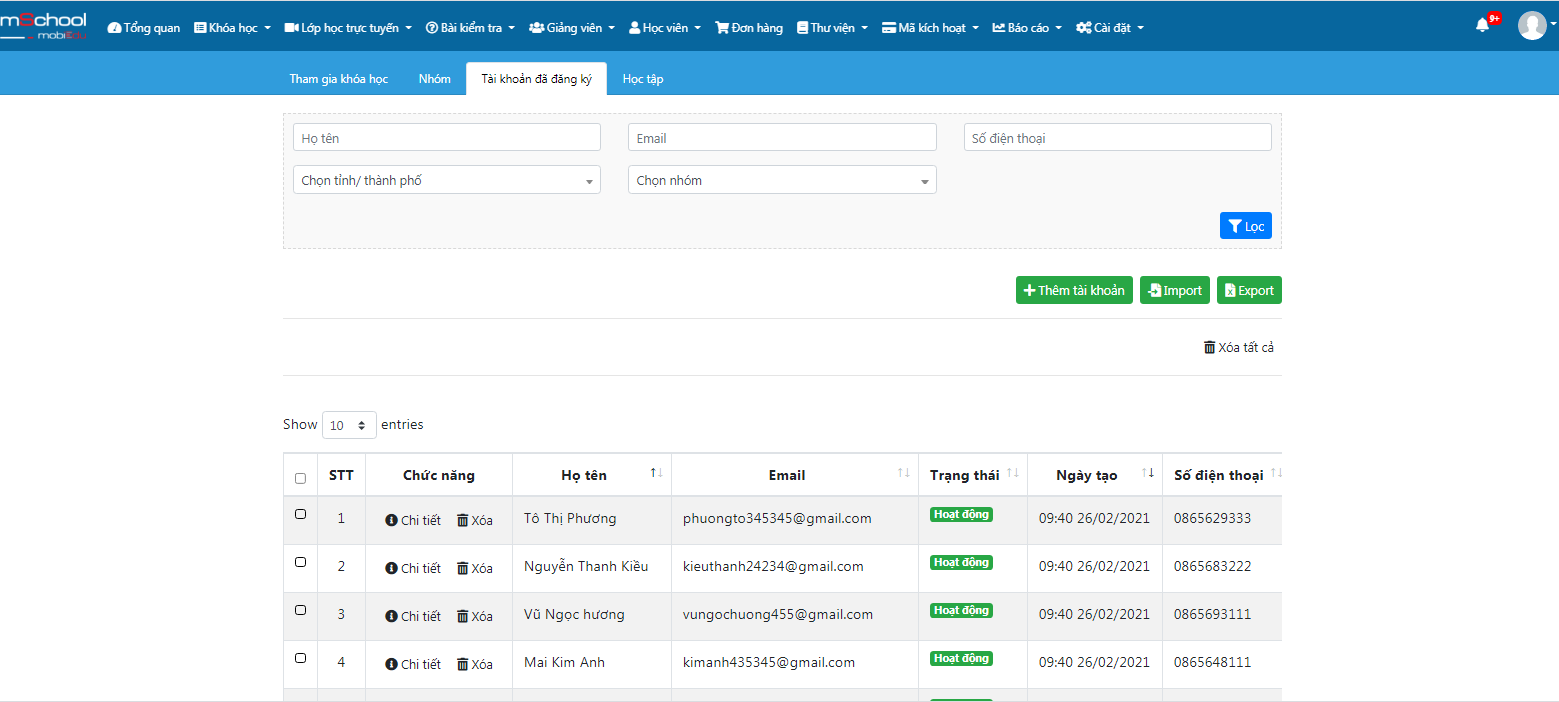Click the Lọc filter button
This screenshot has width=1559, height=702.
click(x=1246, y=226)
